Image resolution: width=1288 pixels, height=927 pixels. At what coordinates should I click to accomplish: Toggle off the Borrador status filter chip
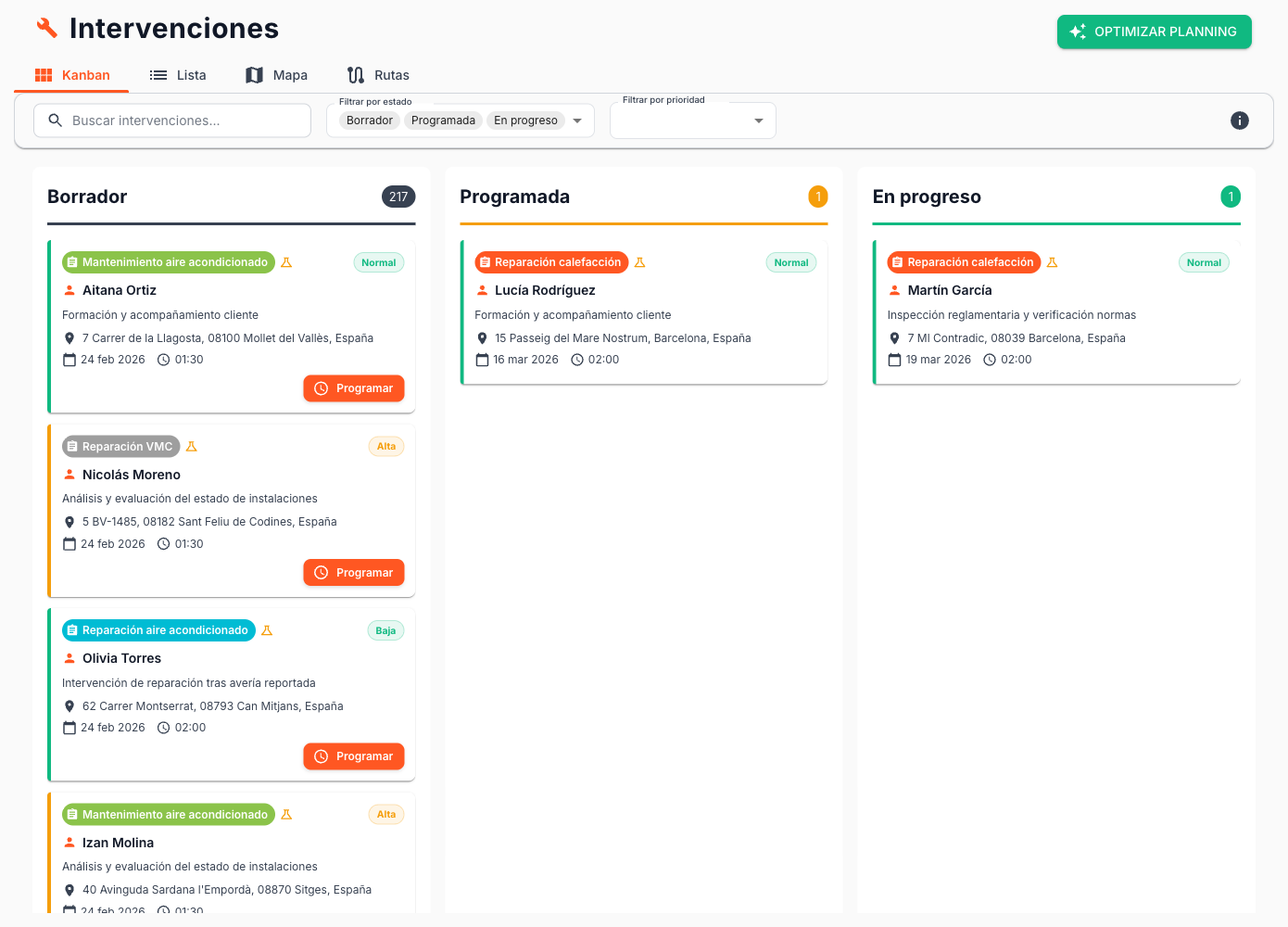369,120
